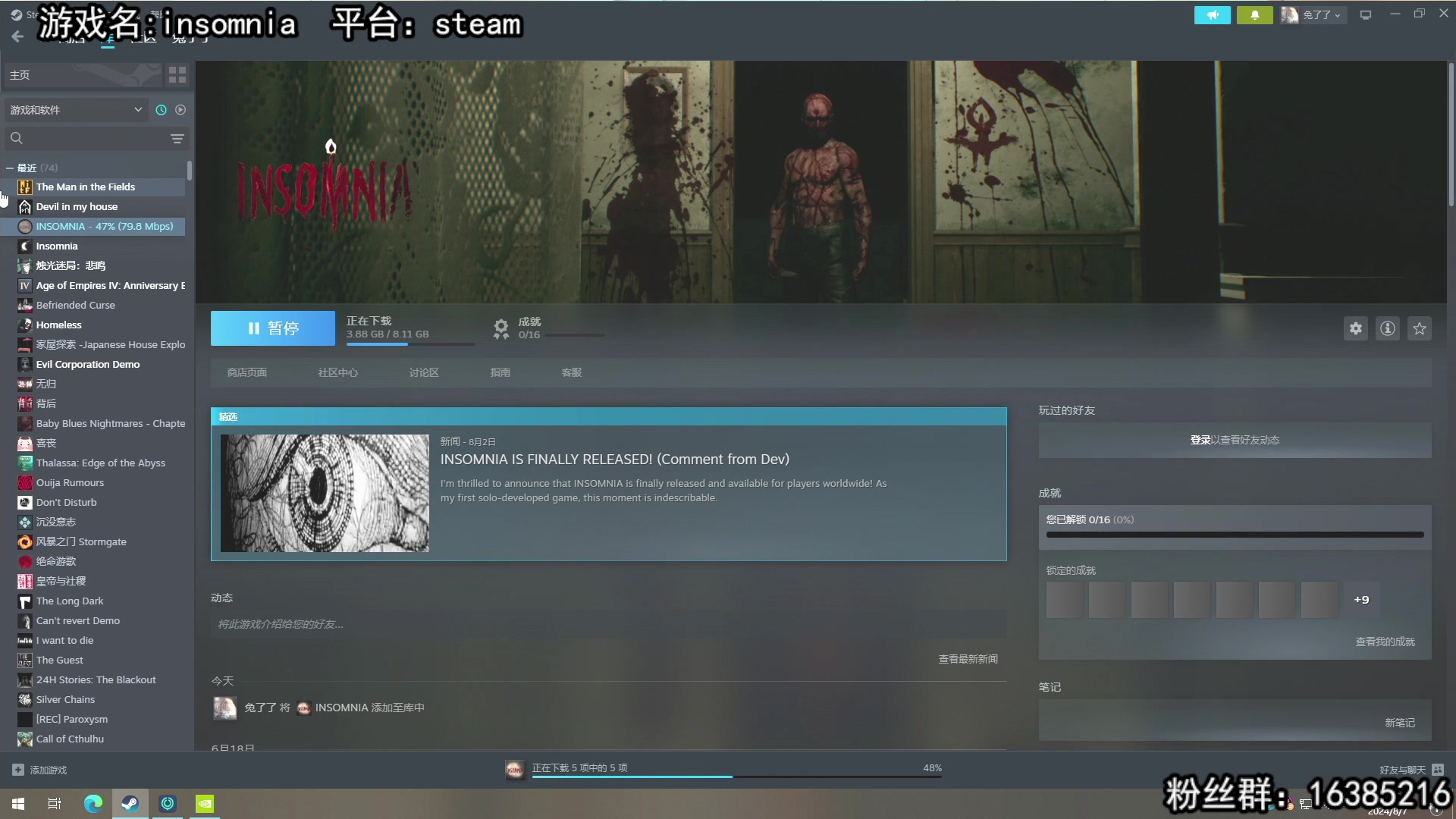
Task: Click view my achievements link
Action: (x=1385, y=642)
